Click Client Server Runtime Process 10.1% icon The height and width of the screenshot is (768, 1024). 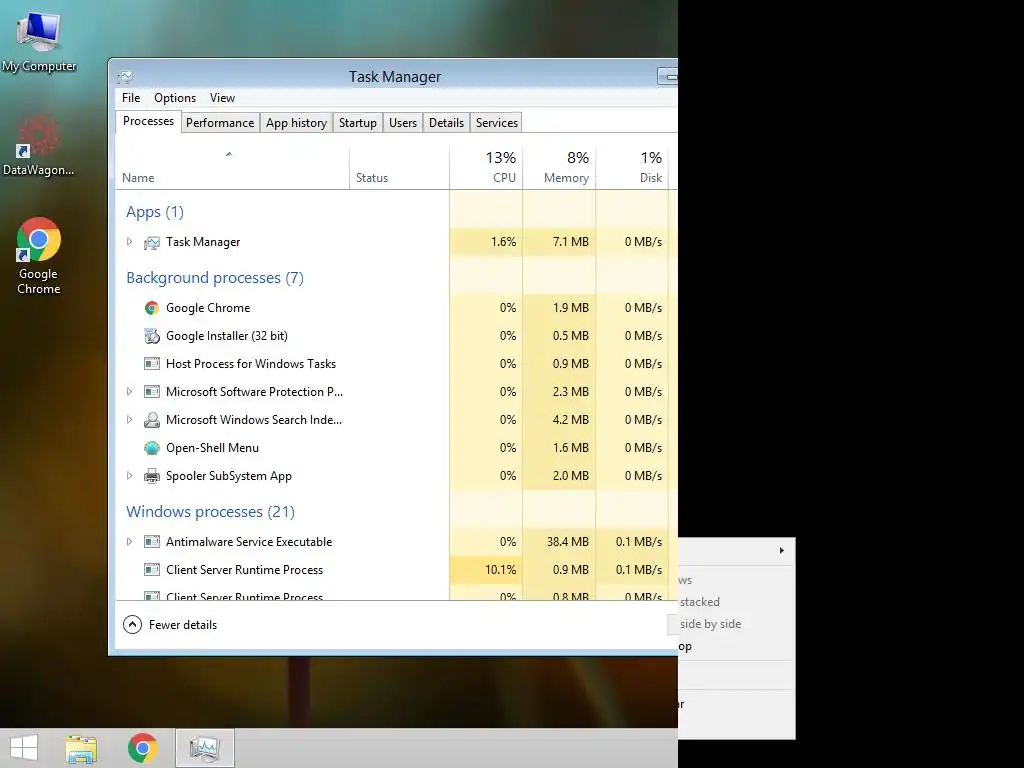click(152, 570)
